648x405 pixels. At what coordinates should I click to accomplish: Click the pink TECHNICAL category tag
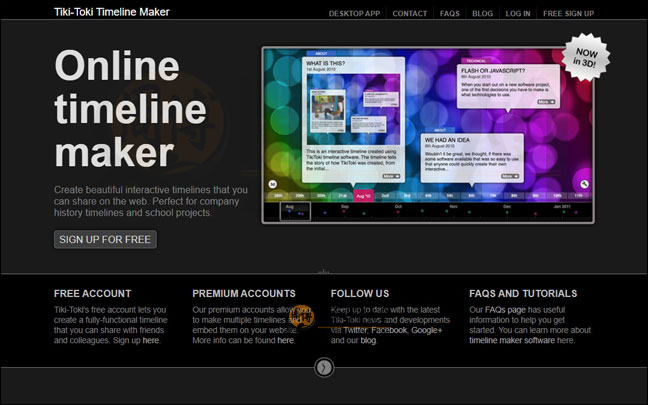point(476,61)
